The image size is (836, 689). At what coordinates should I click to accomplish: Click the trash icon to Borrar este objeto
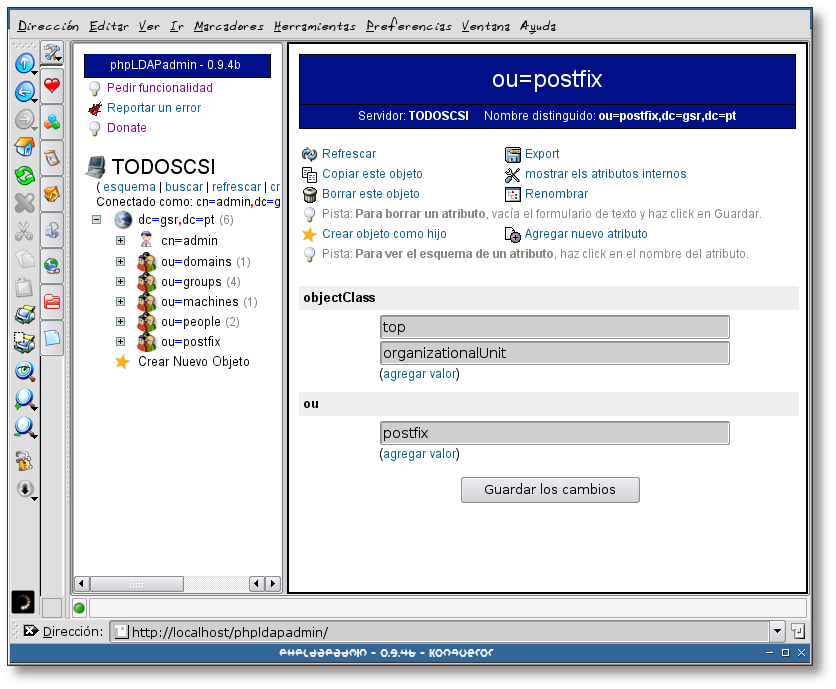click(308, 194)
